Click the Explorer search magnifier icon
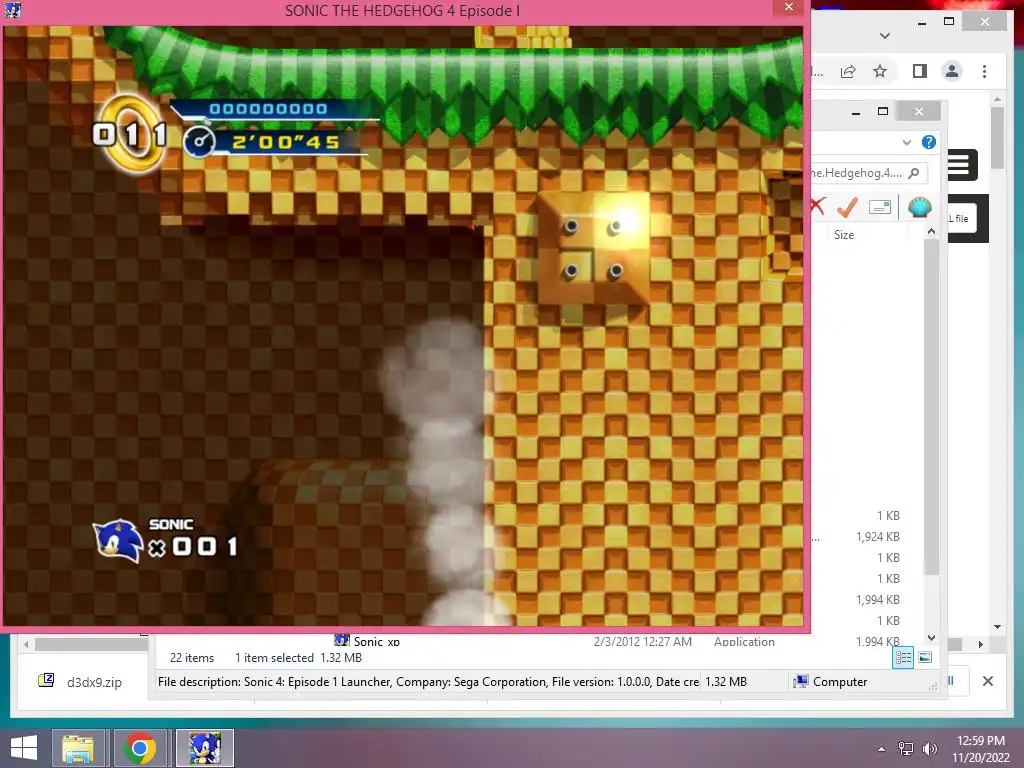 (x=914, y=173)
